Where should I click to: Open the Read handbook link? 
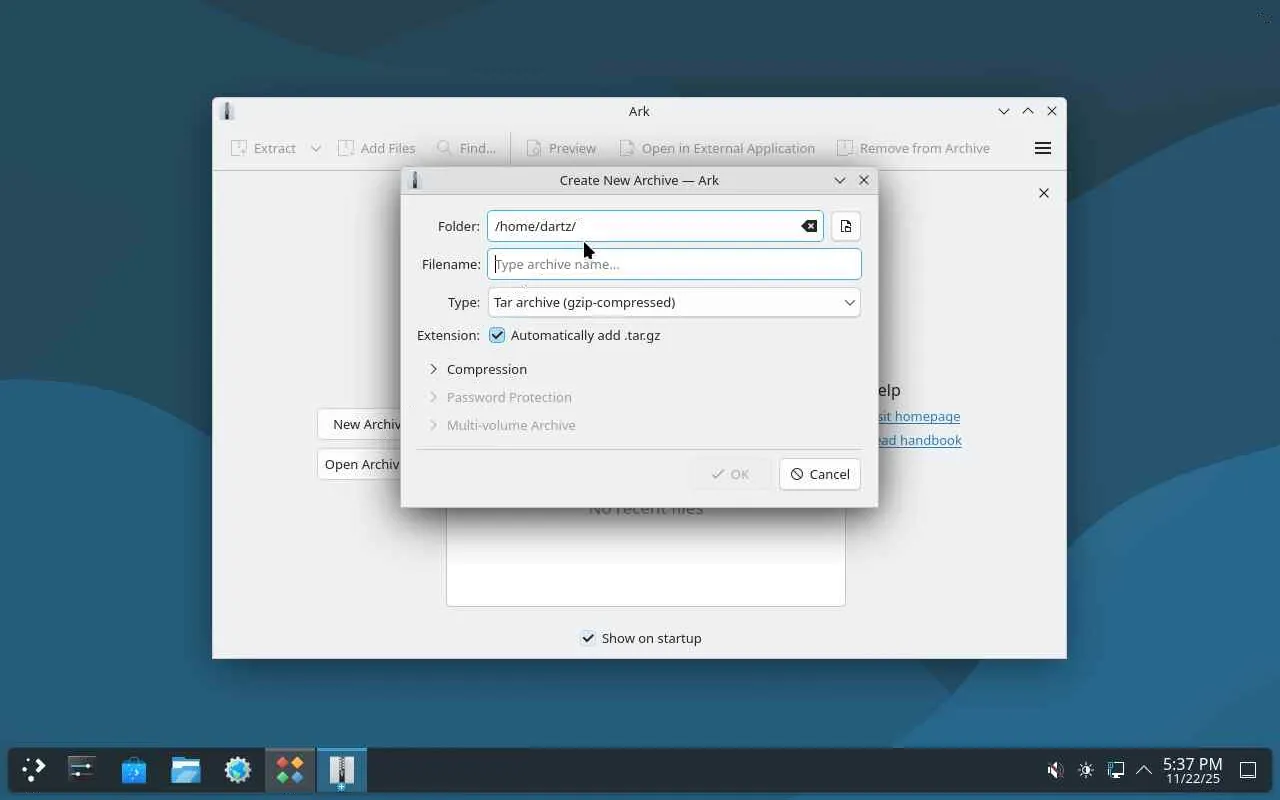(918, 440)
